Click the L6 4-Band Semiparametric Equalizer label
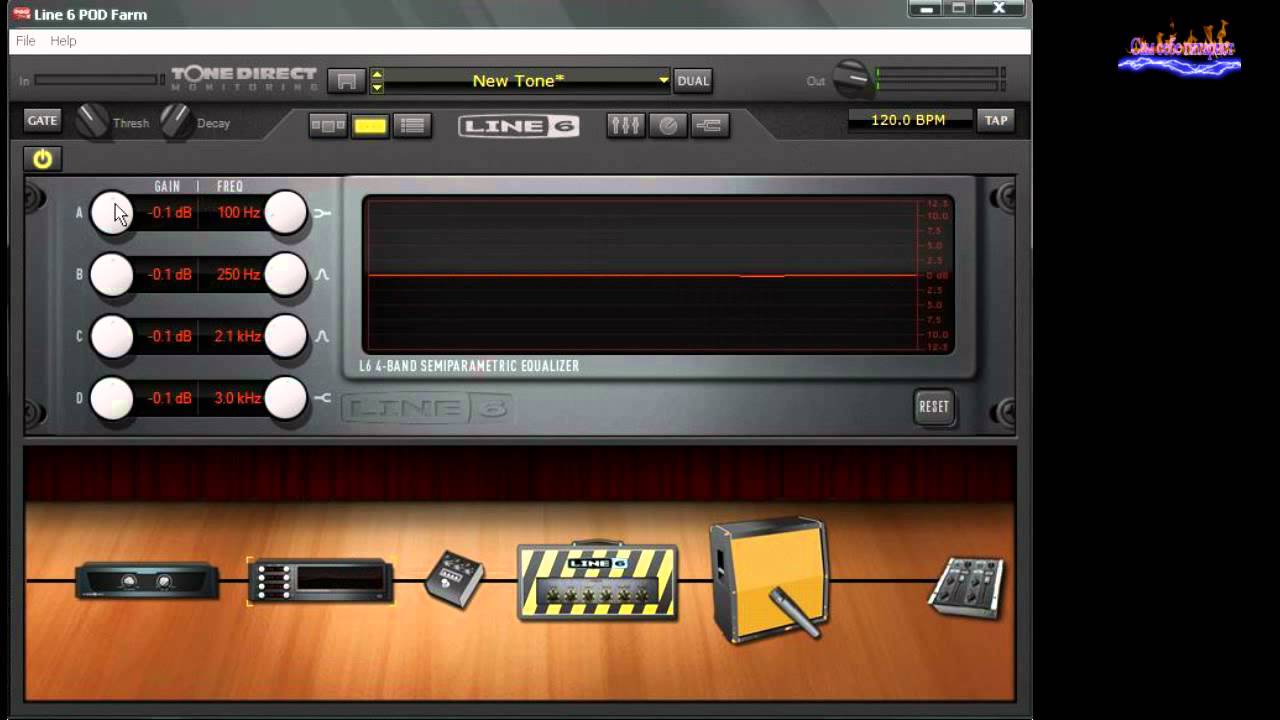Viewport: 1280px width, 720px height. pyautogui.click(x=469, y=366)
